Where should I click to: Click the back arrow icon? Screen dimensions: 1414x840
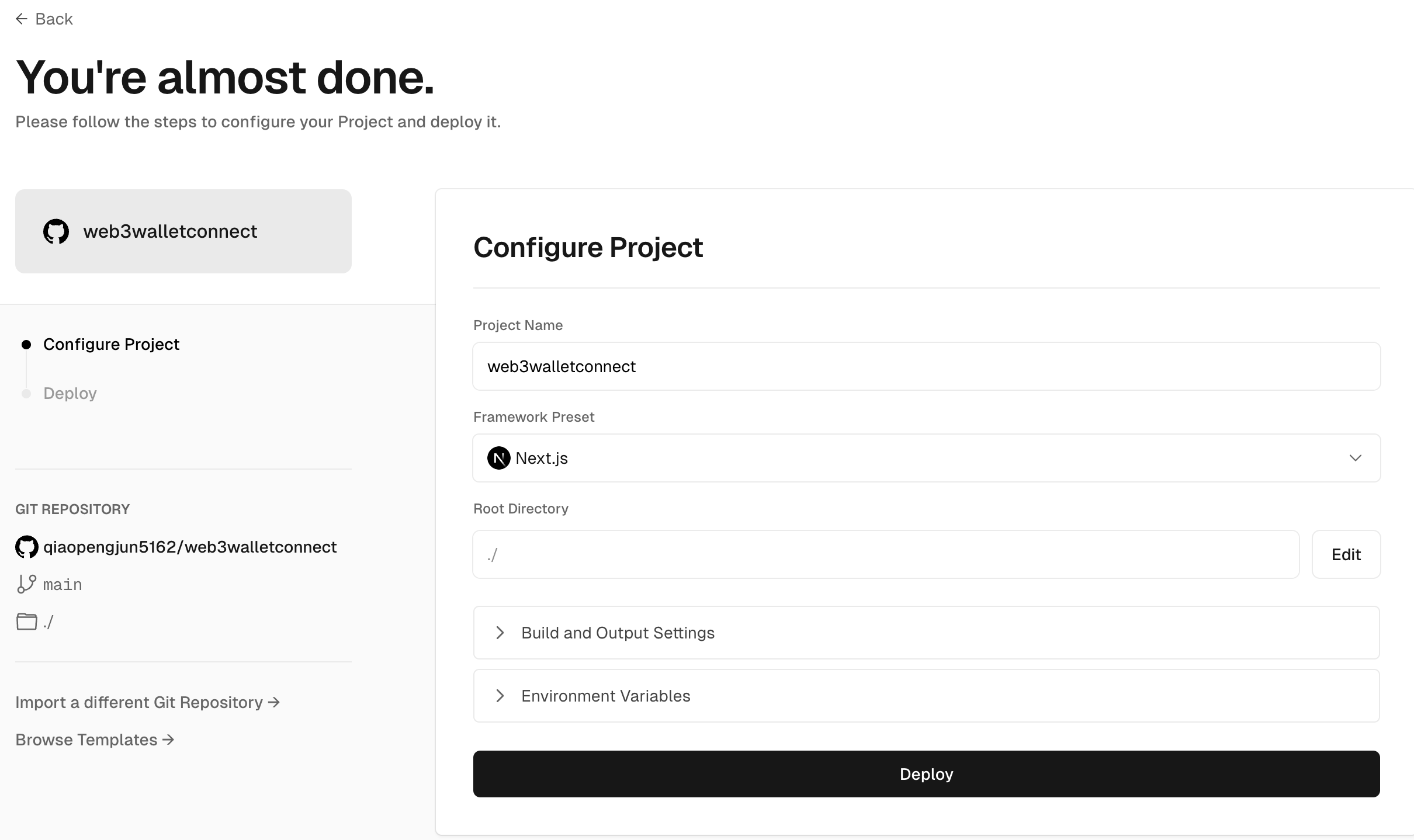[22, 19]
